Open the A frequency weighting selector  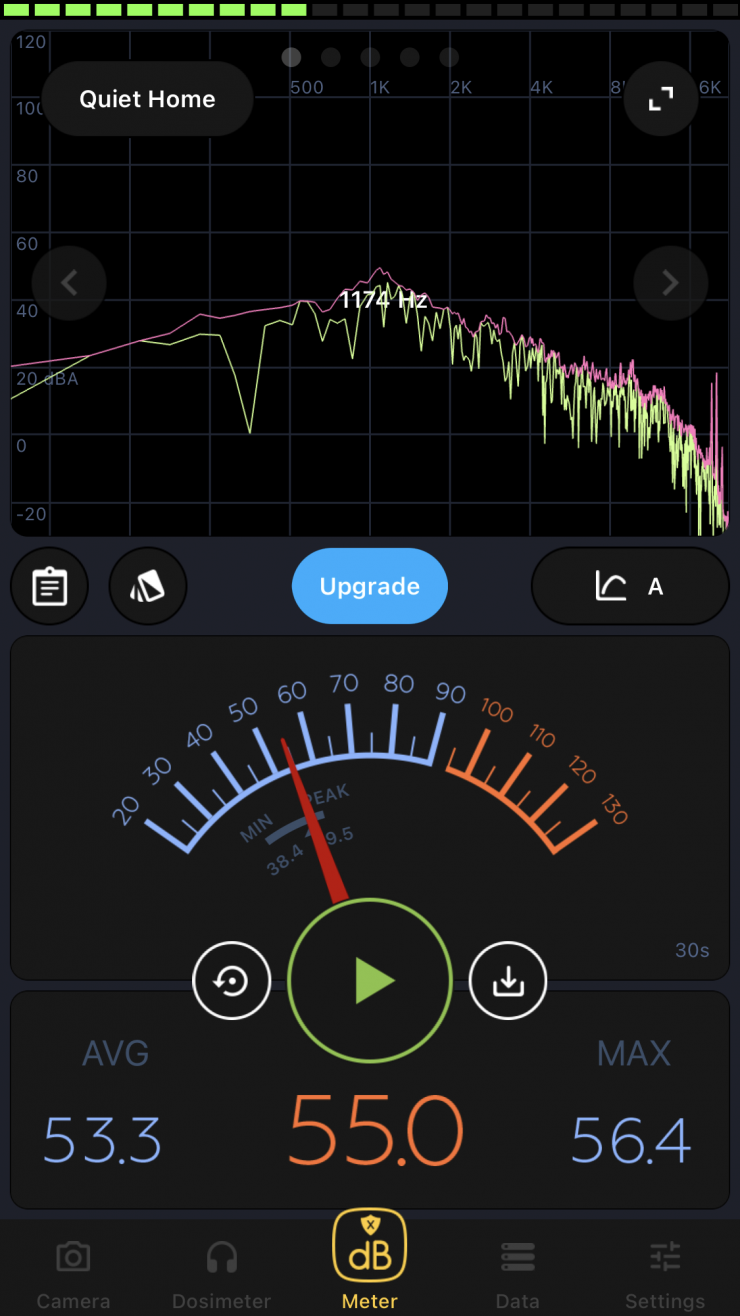coord(630,587)
